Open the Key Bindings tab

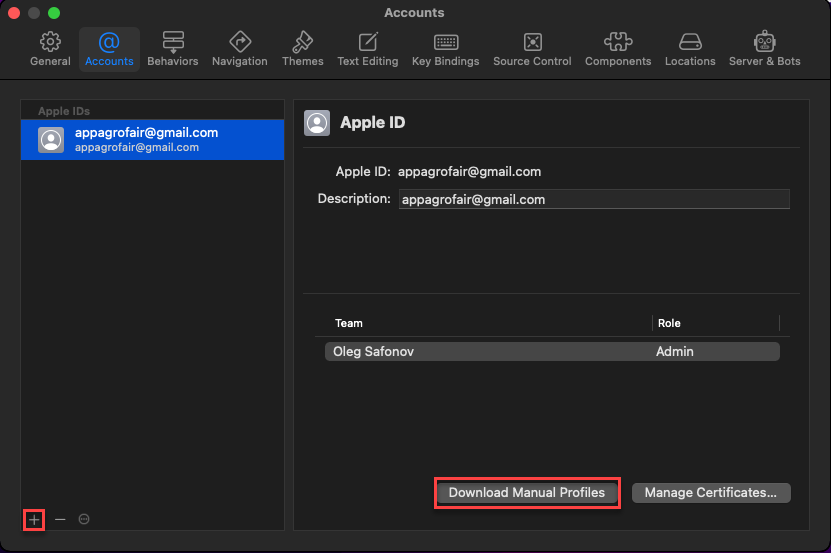446,49
